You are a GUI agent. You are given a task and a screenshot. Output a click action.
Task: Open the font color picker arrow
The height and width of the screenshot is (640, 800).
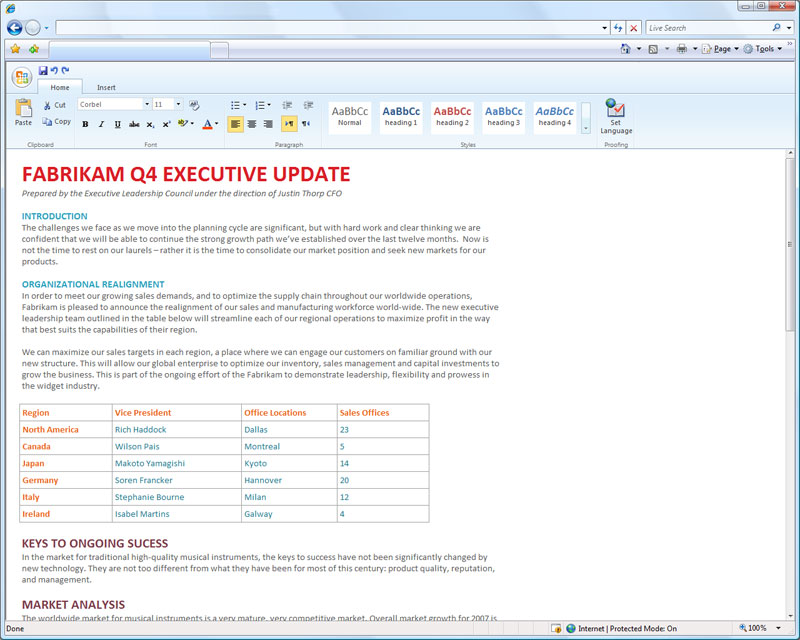217,125
